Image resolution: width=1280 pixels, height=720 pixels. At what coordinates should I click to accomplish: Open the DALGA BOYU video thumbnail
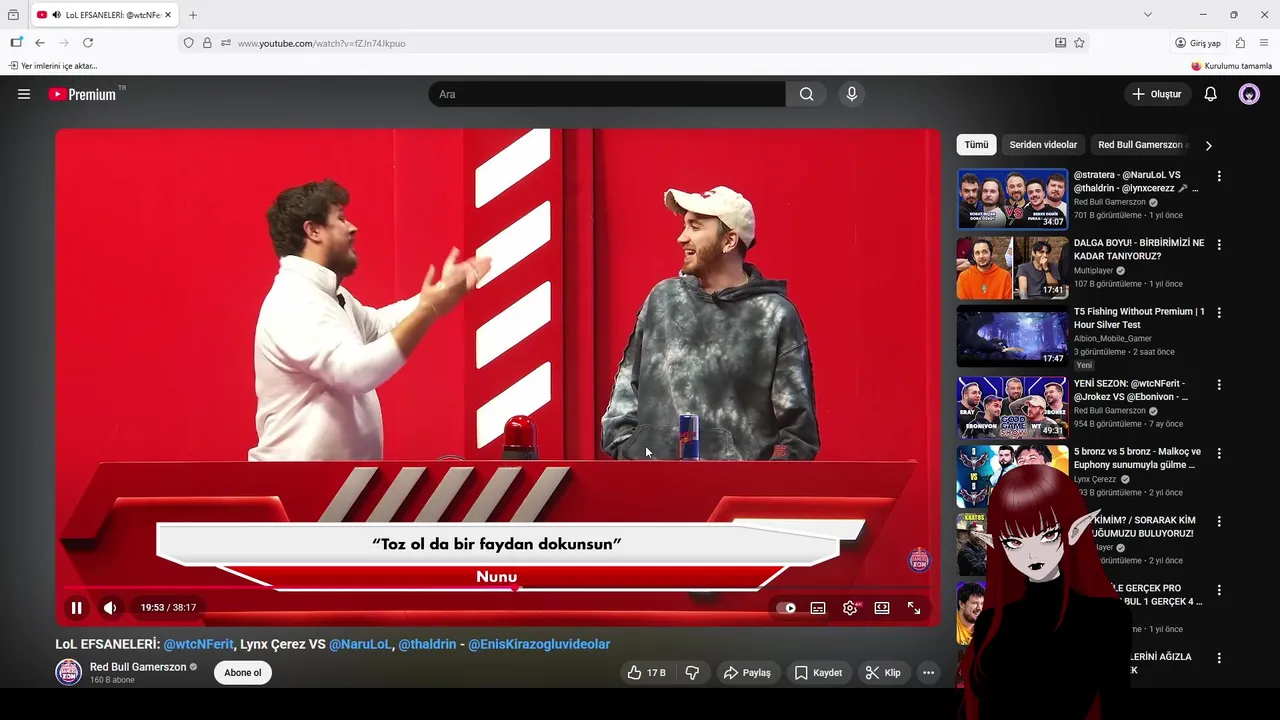click(x=1012, y=267)
